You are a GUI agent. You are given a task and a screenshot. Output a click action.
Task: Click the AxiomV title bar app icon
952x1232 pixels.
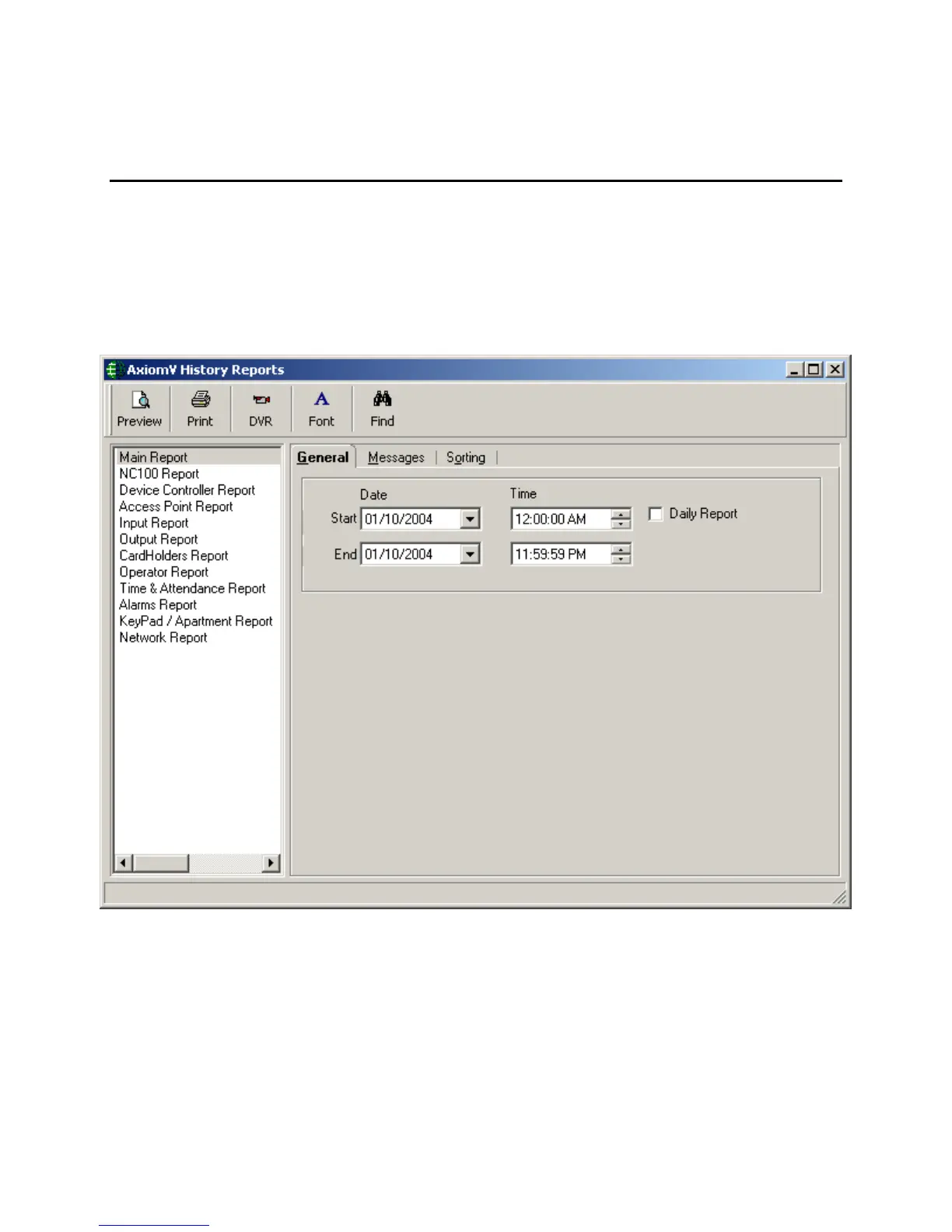[114, 369]
